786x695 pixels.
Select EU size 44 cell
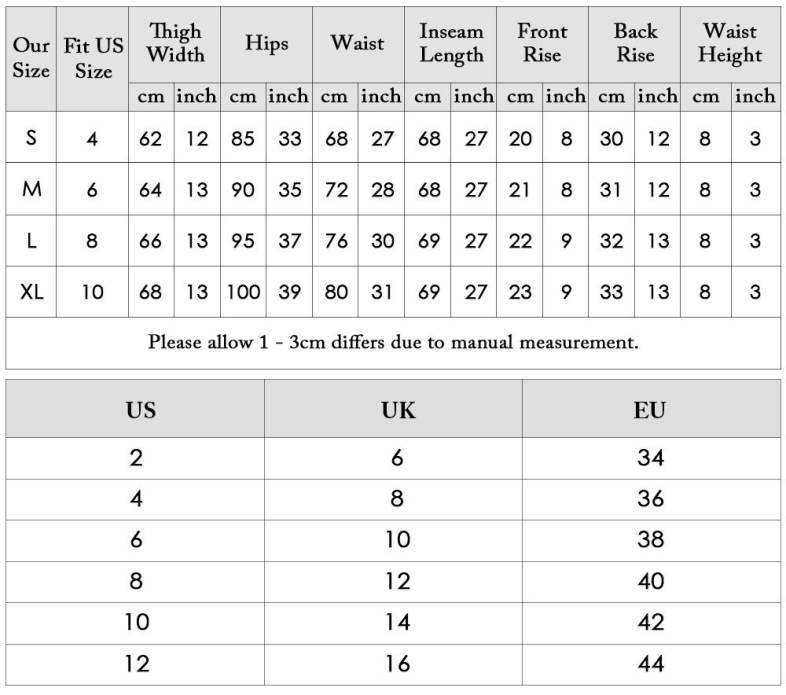coord(650,663)
